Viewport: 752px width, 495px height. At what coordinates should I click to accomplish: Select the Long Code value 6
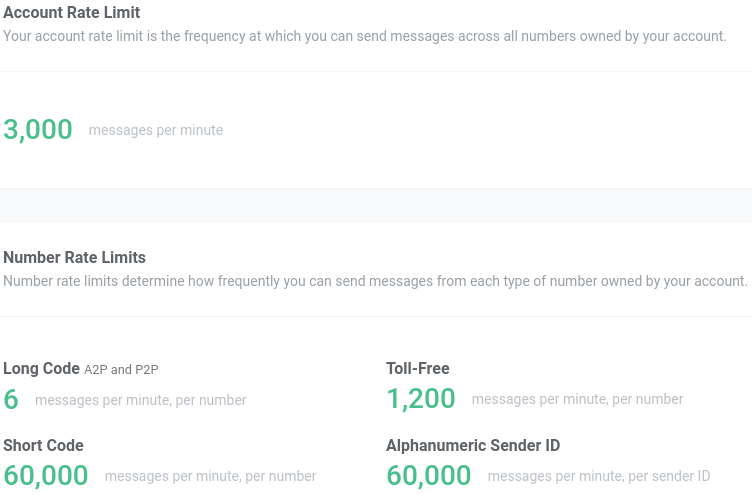pos(11,400)
